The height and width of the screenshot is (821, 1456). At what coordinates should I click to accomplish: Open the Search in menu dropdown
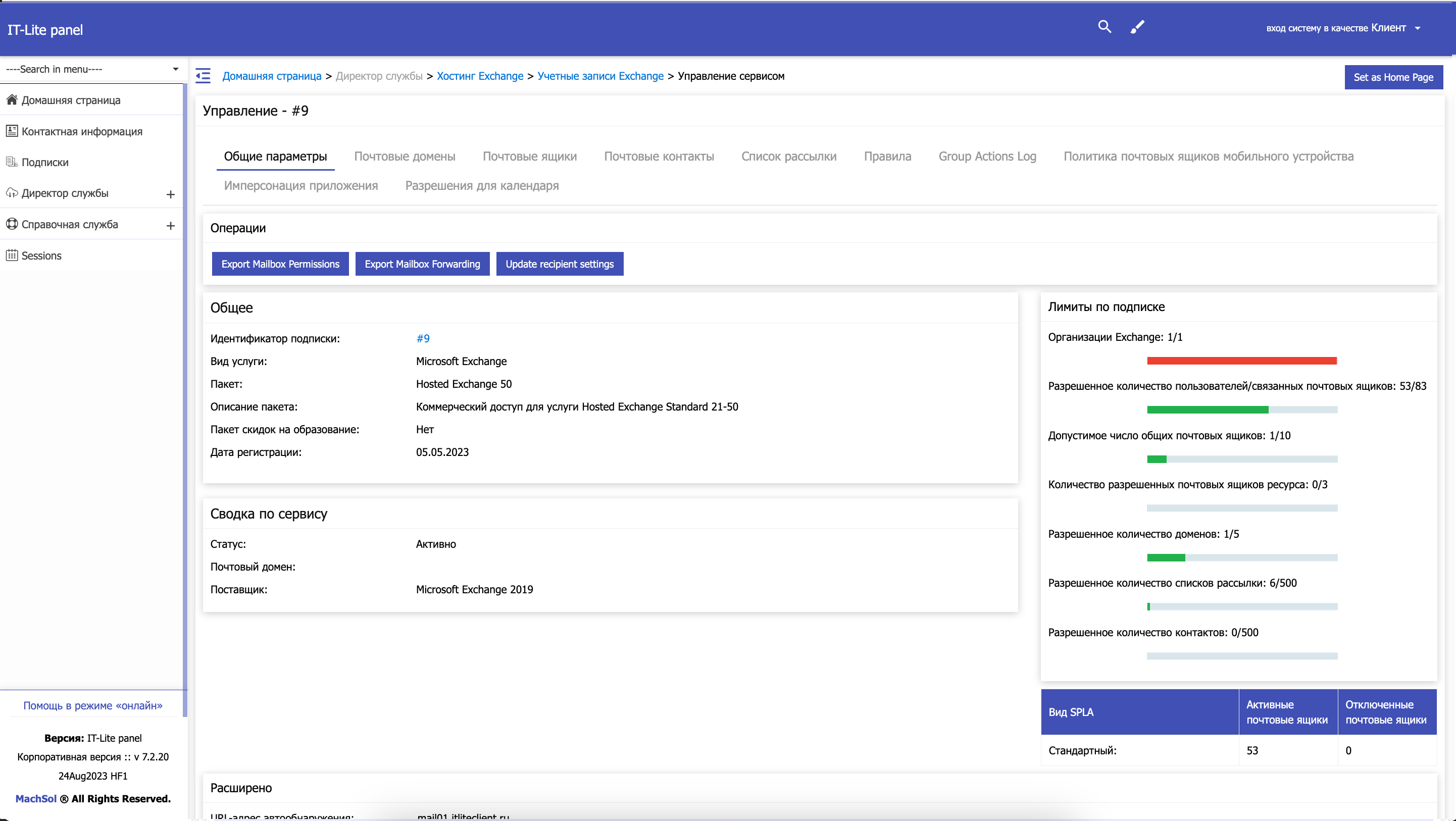coord(92,69)
